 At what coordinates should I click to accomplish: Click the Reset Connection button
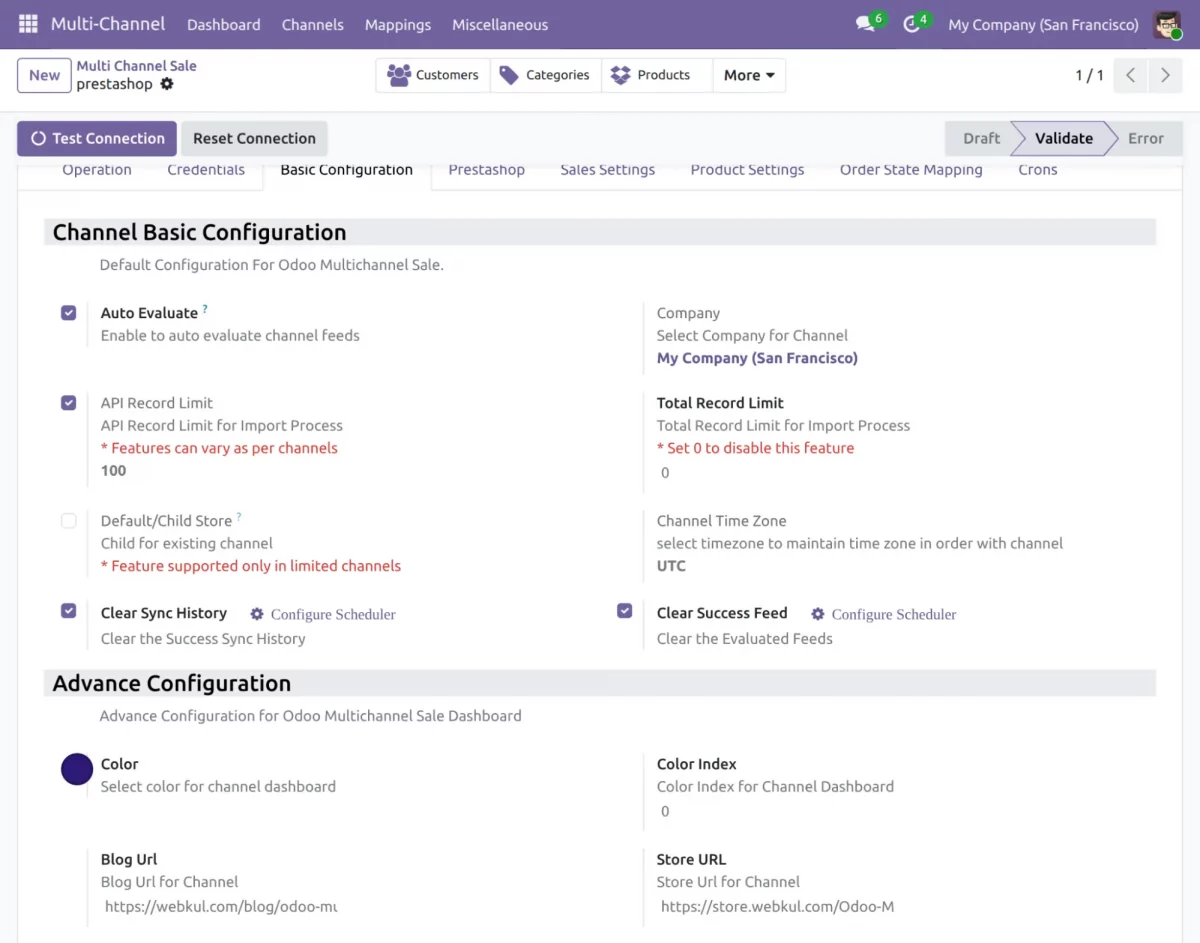tap(254, 138)
